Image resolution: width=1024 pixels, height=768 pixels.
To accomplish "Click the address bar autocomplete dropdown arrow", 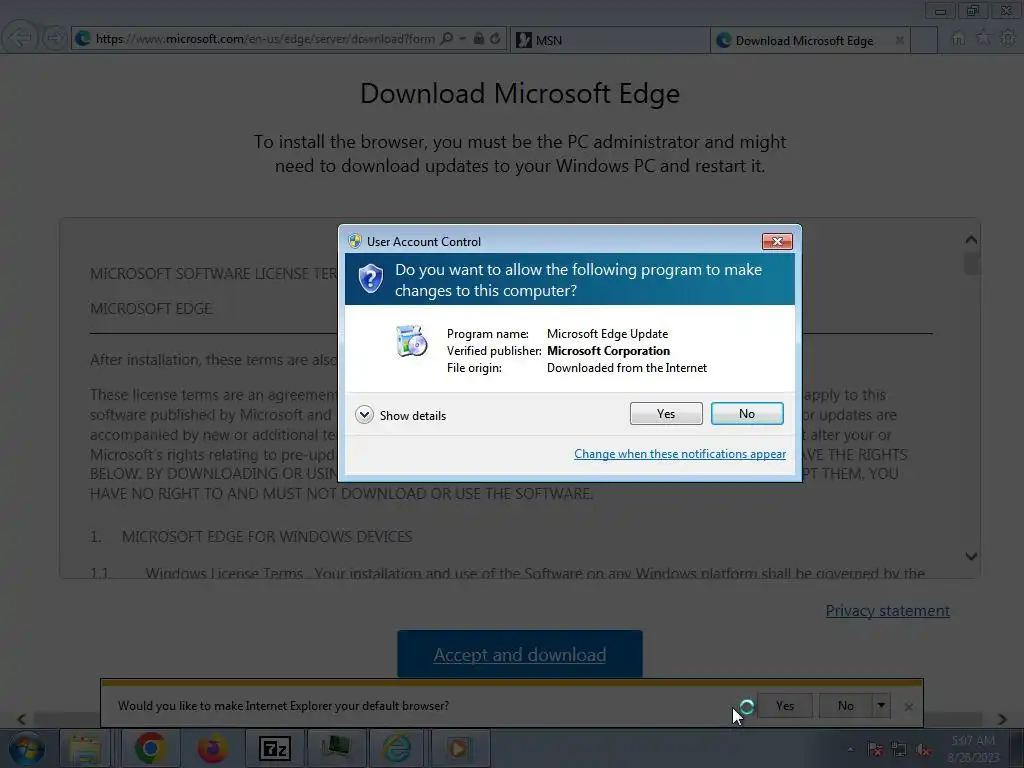I will tap(462, 39).
